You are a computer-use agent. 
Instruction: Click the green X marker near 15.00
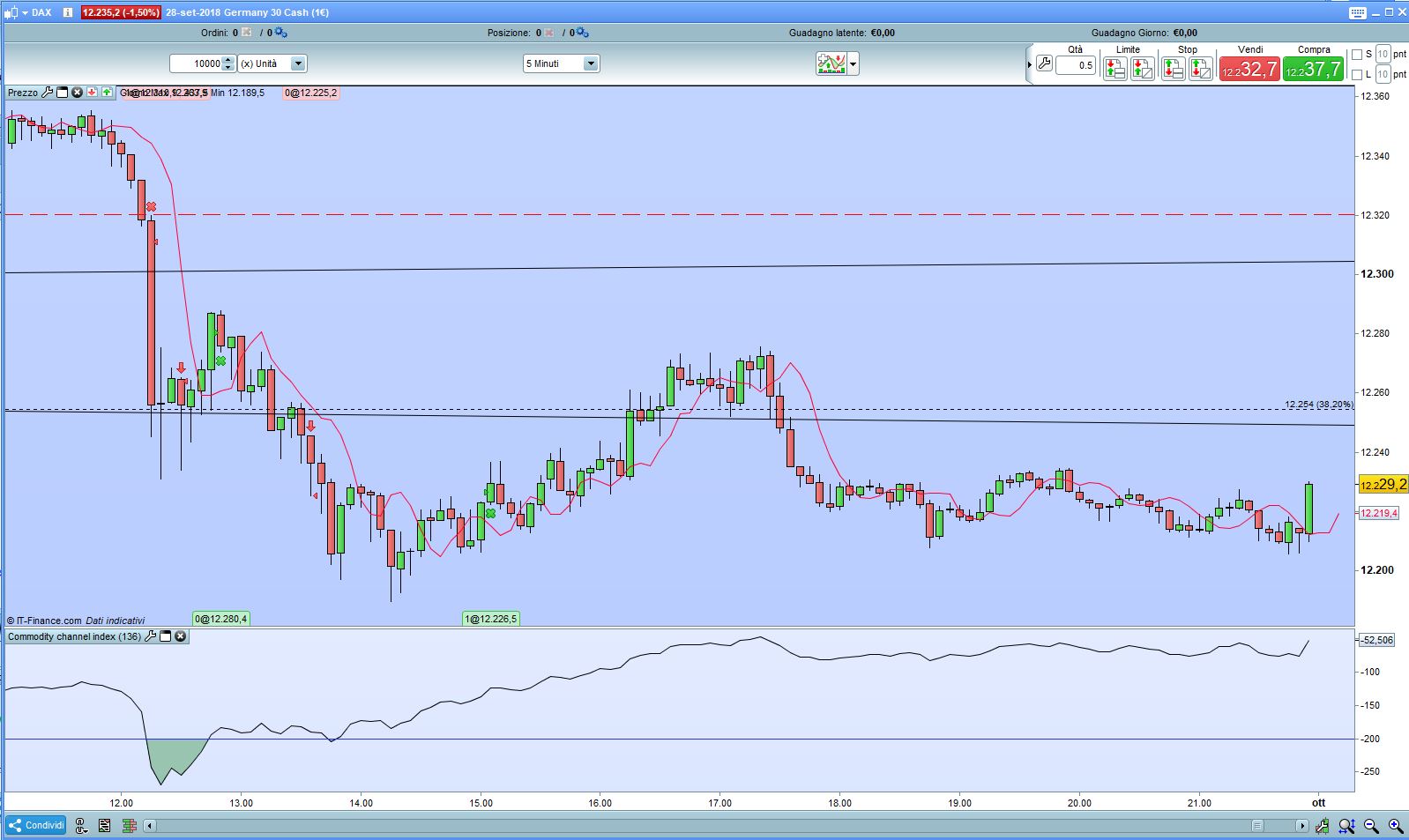490,512
